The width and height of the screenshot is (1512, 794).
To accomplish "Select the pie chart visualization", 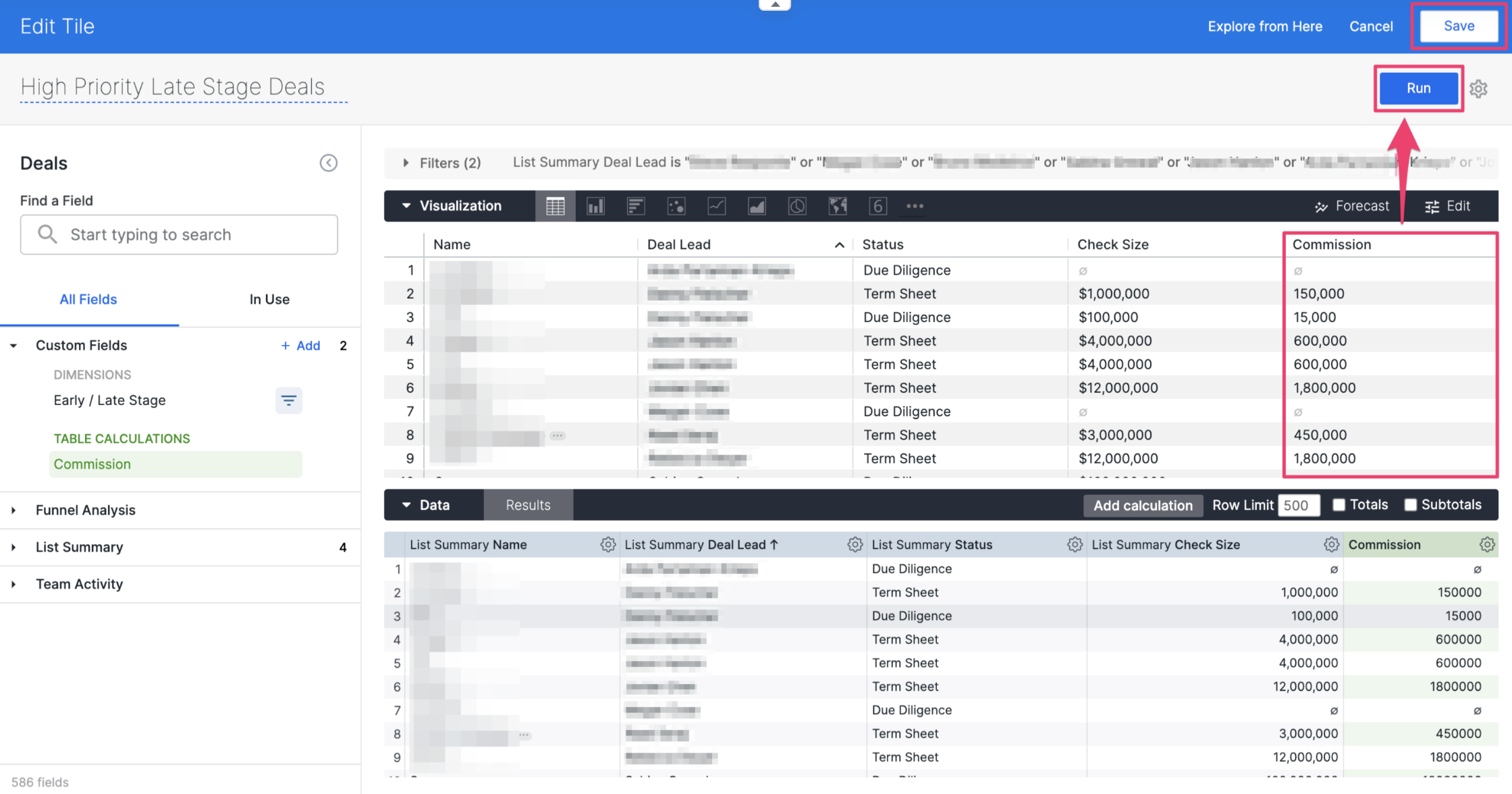I will click(x=797, y=206).
